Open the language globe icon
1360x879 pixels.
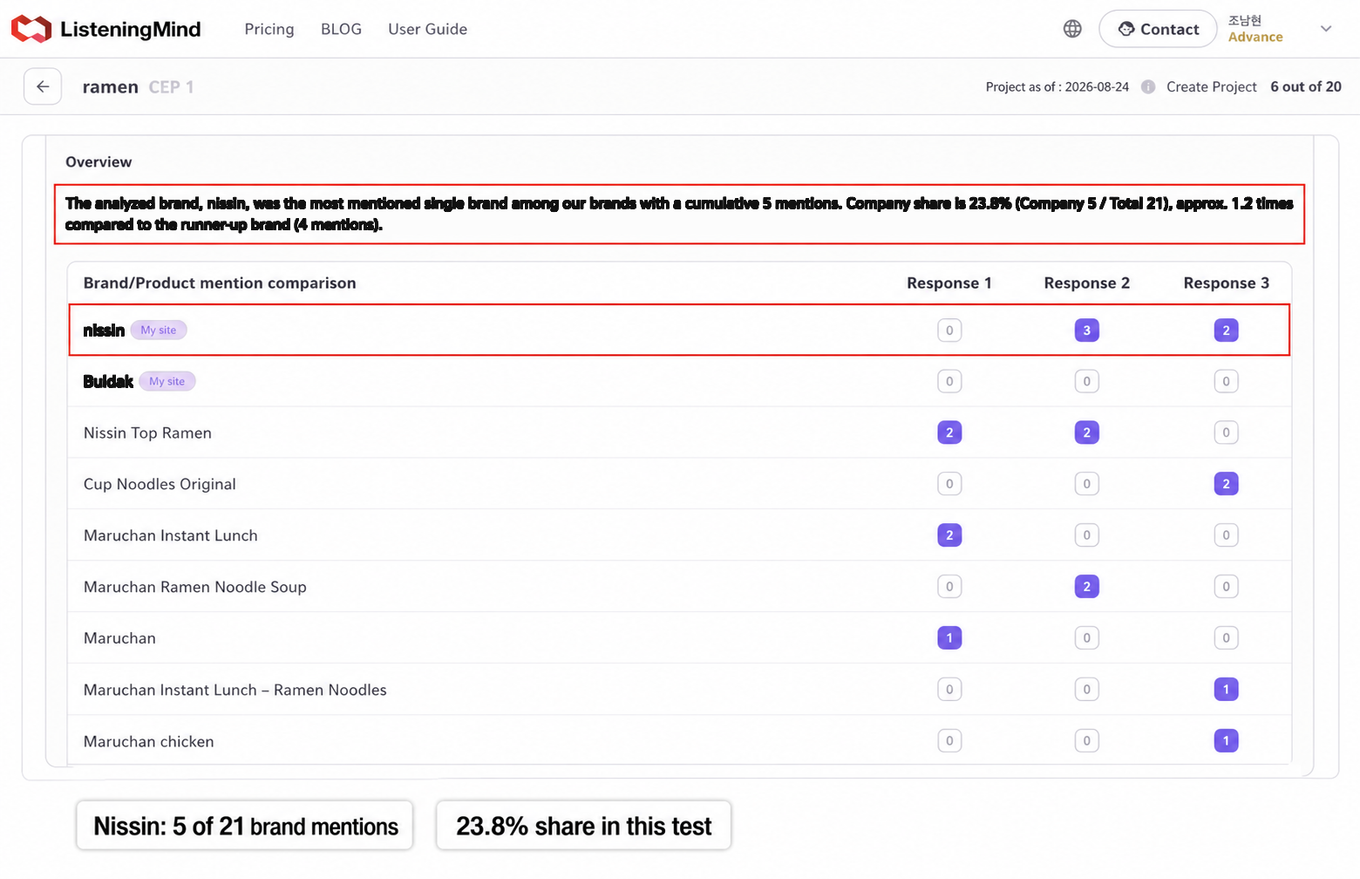pyautogui.click(x=1072, y=29)
